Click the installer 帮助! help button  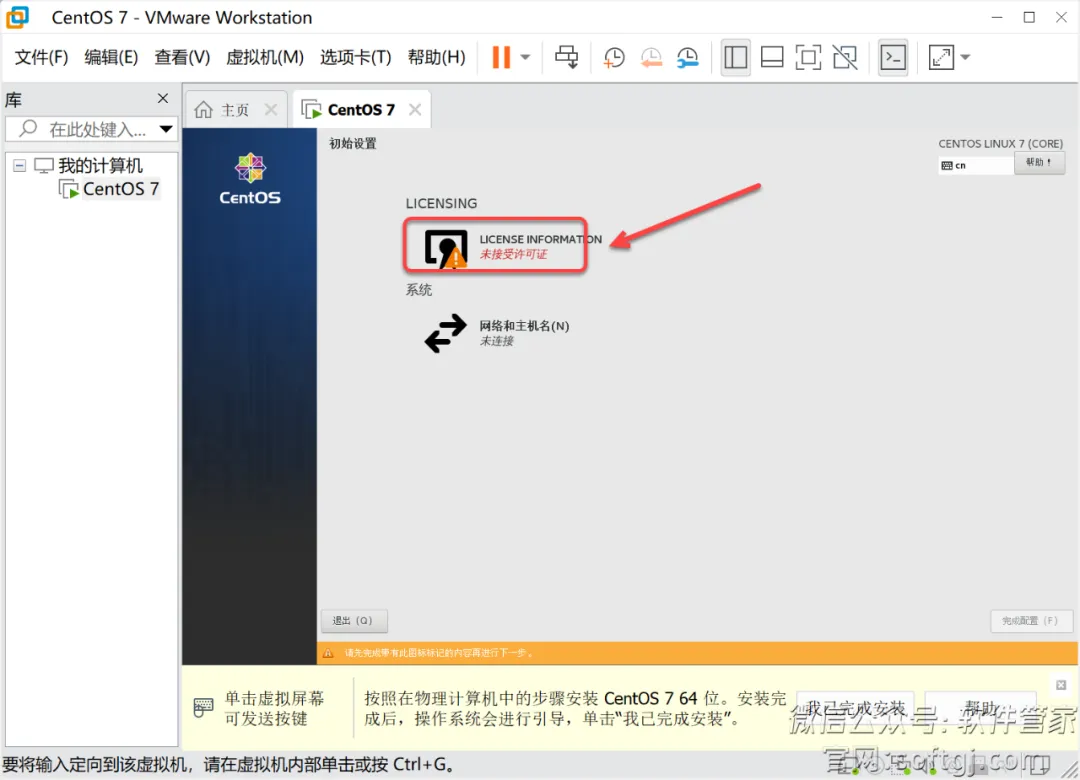point(1039,163)
